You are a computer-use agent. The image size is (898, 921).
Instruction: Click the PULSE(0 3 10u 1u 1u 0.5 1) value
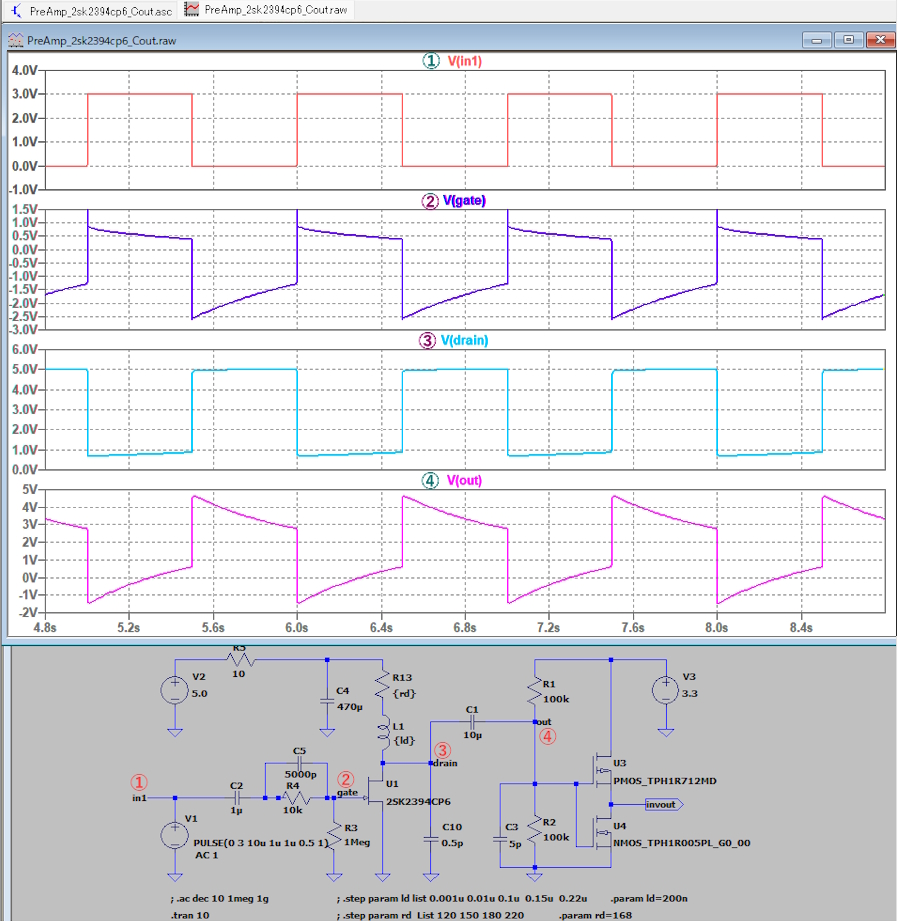(261, 842)
